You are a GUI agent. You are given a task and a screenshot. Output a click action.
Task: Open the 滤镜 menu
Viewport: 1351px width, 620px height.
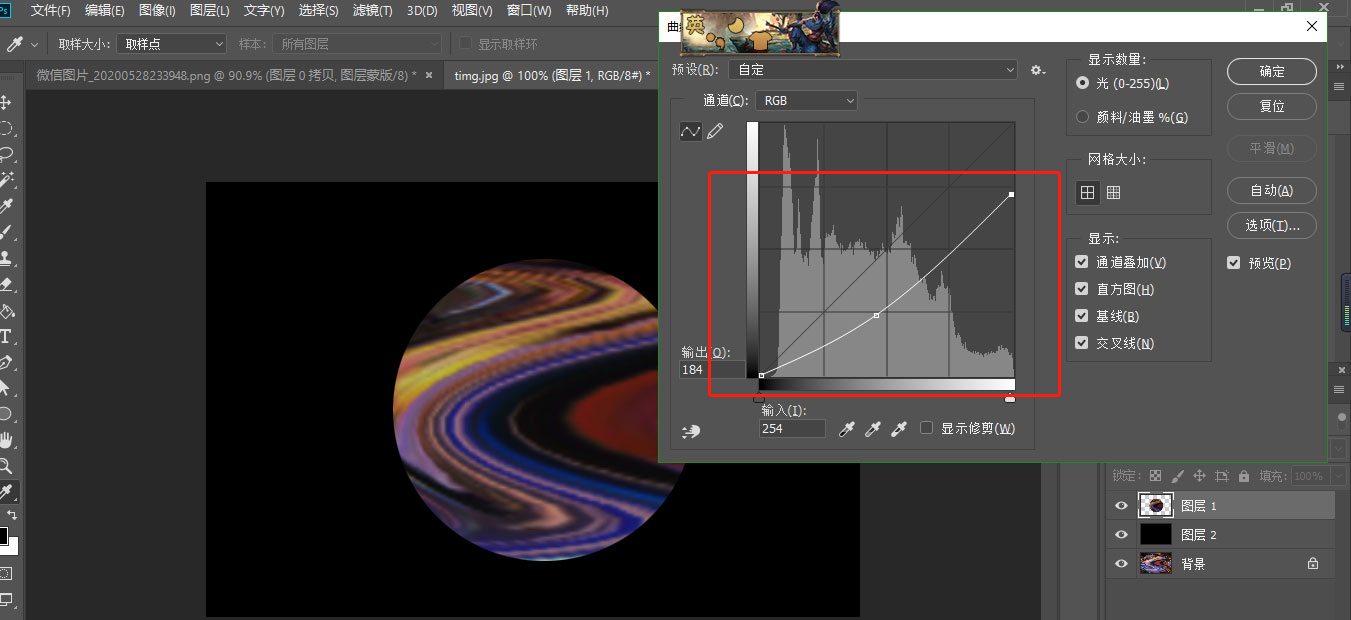pos(371,11)
